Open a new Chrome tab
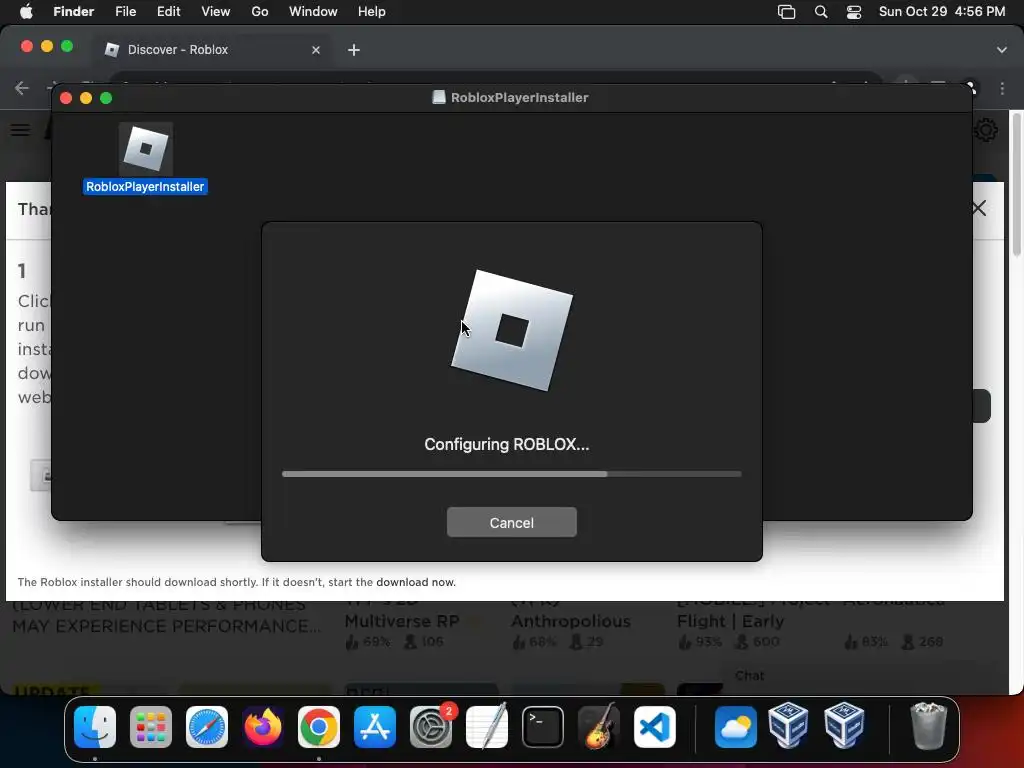Viewport: 1024px width, 768px height. [354, 50]
